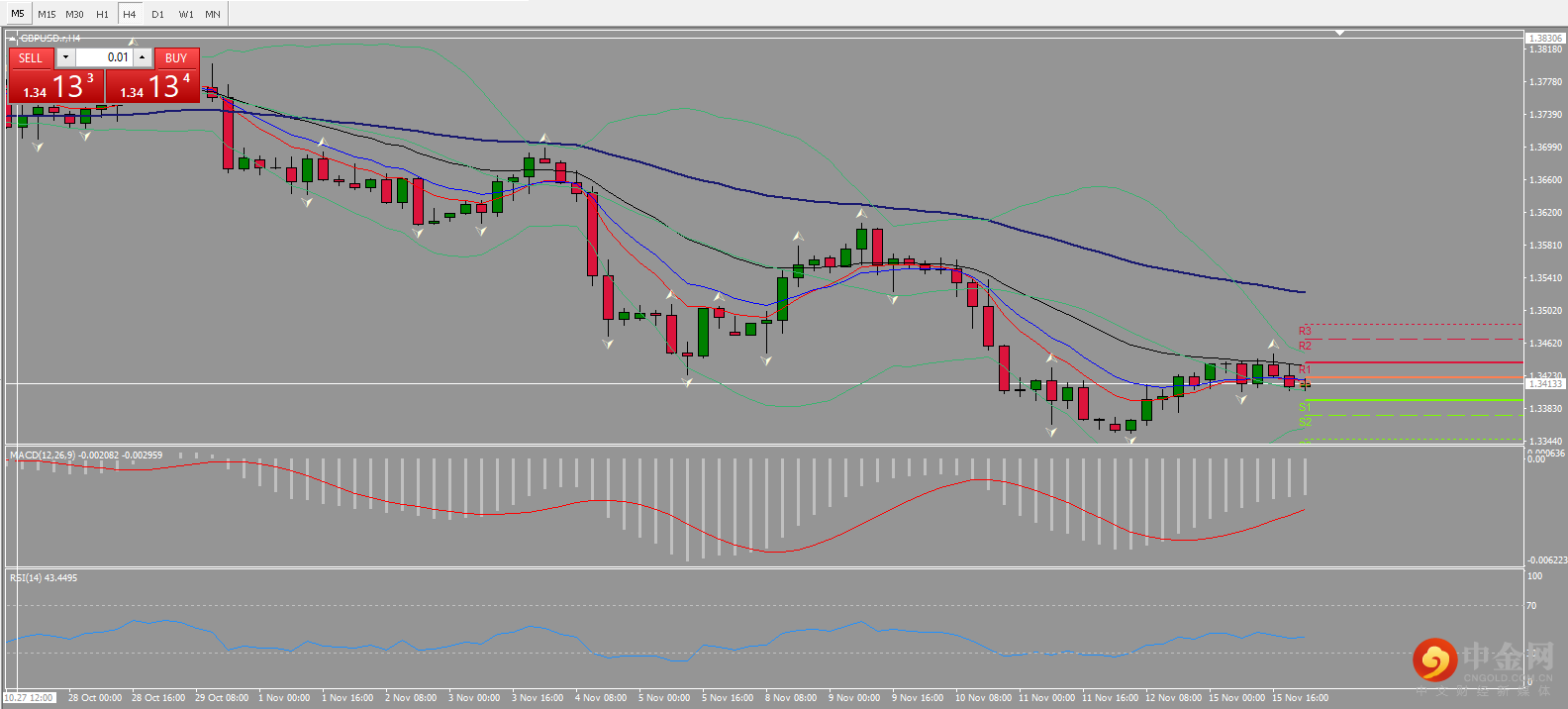Click the S1 pivot support label
This screenshot has width=1568, height=709.
tap(1305, 407)
